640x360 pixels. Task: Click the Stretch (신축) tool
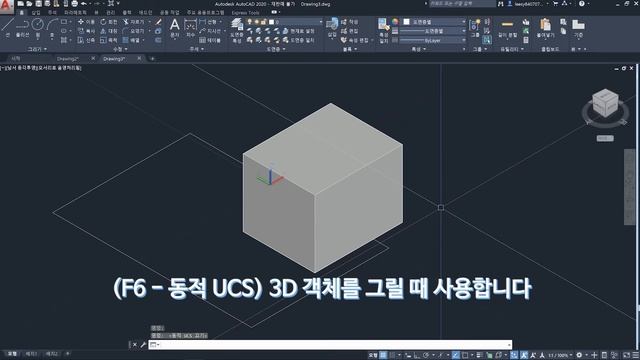(86, 40)
